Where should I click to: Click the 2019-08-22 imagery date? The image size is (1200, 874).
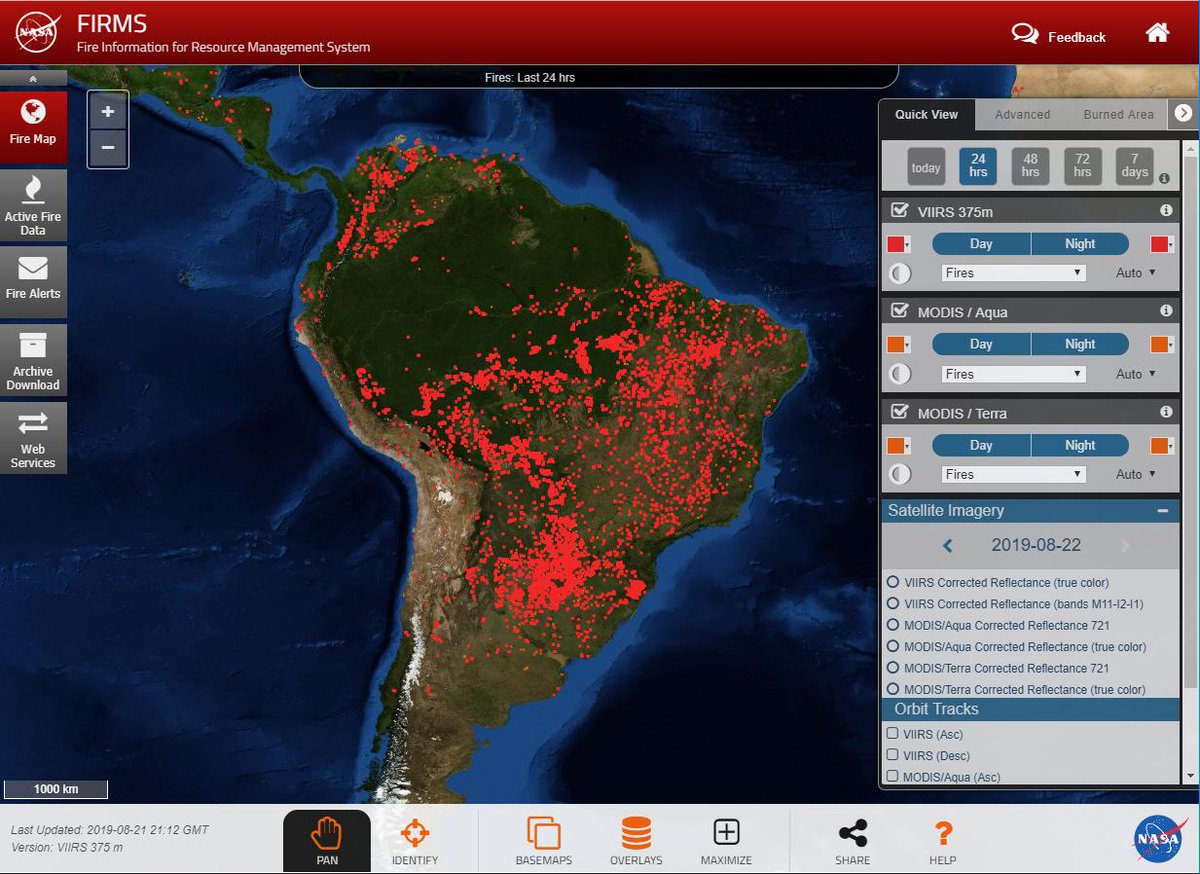tap(1036, 546)
